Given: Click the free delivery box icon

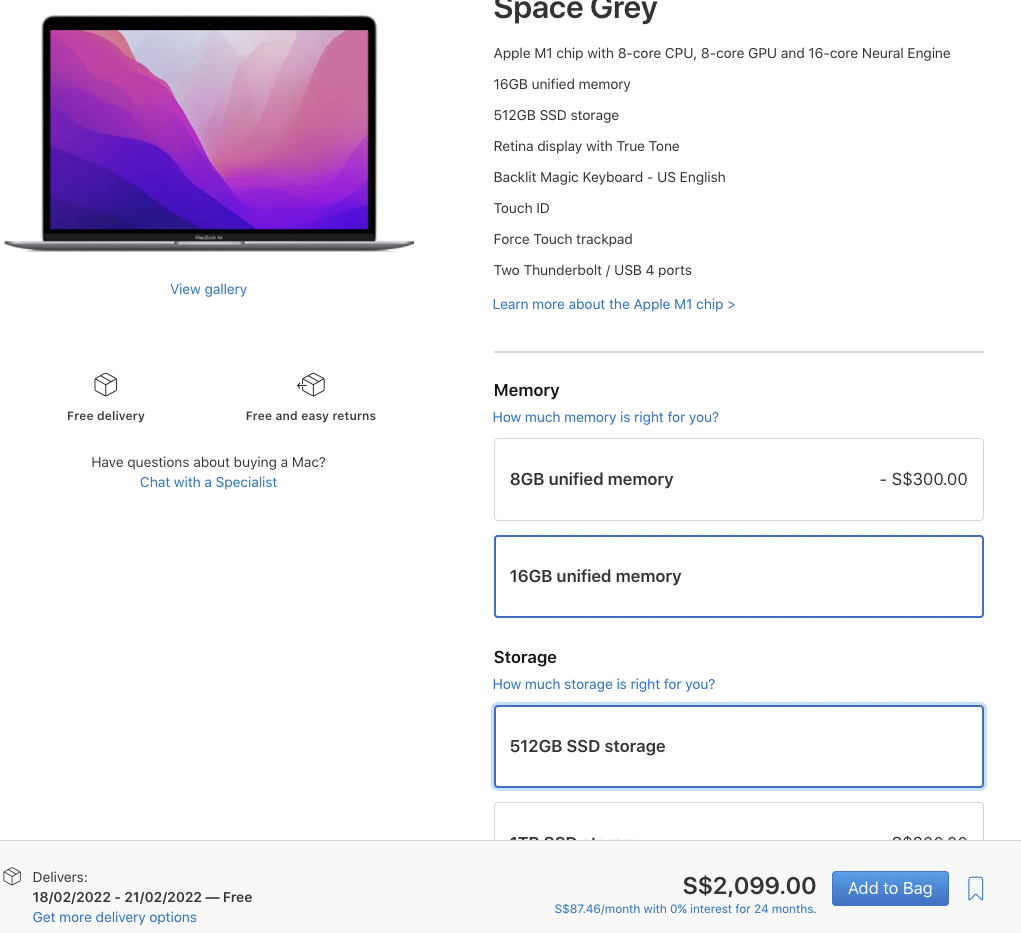Looking at the screenshot, I should (106, 384).
